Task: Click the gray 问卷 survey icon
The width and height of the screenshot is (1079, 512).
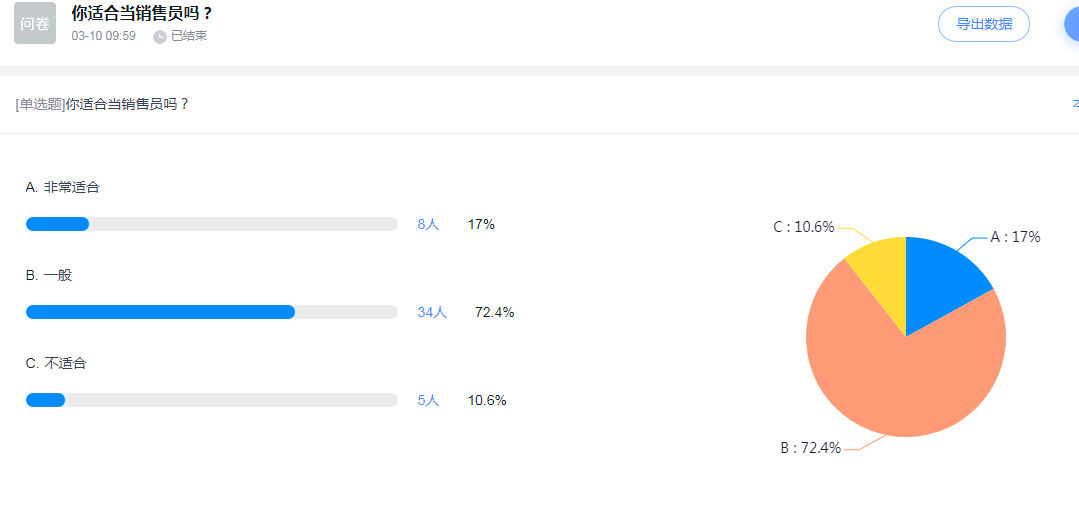Action: (35, 23)
